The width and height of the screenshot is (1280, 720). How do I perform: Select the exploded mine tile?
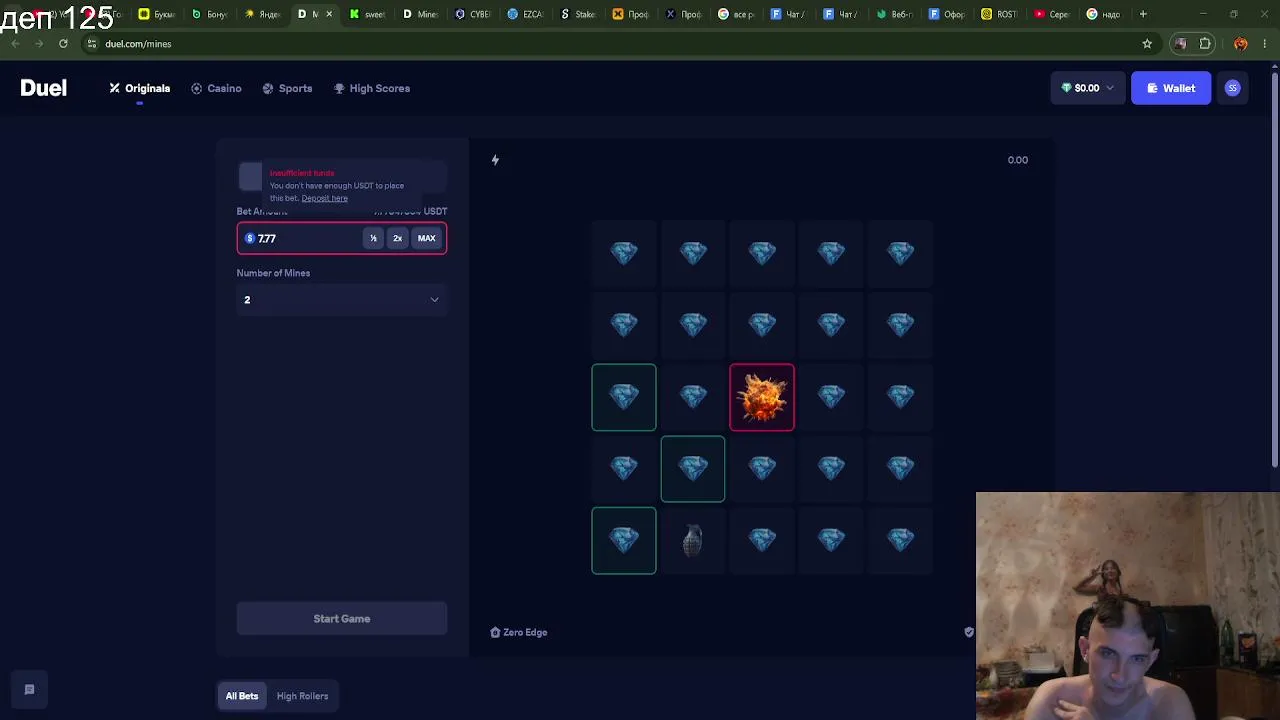click(x=762, y=397)
